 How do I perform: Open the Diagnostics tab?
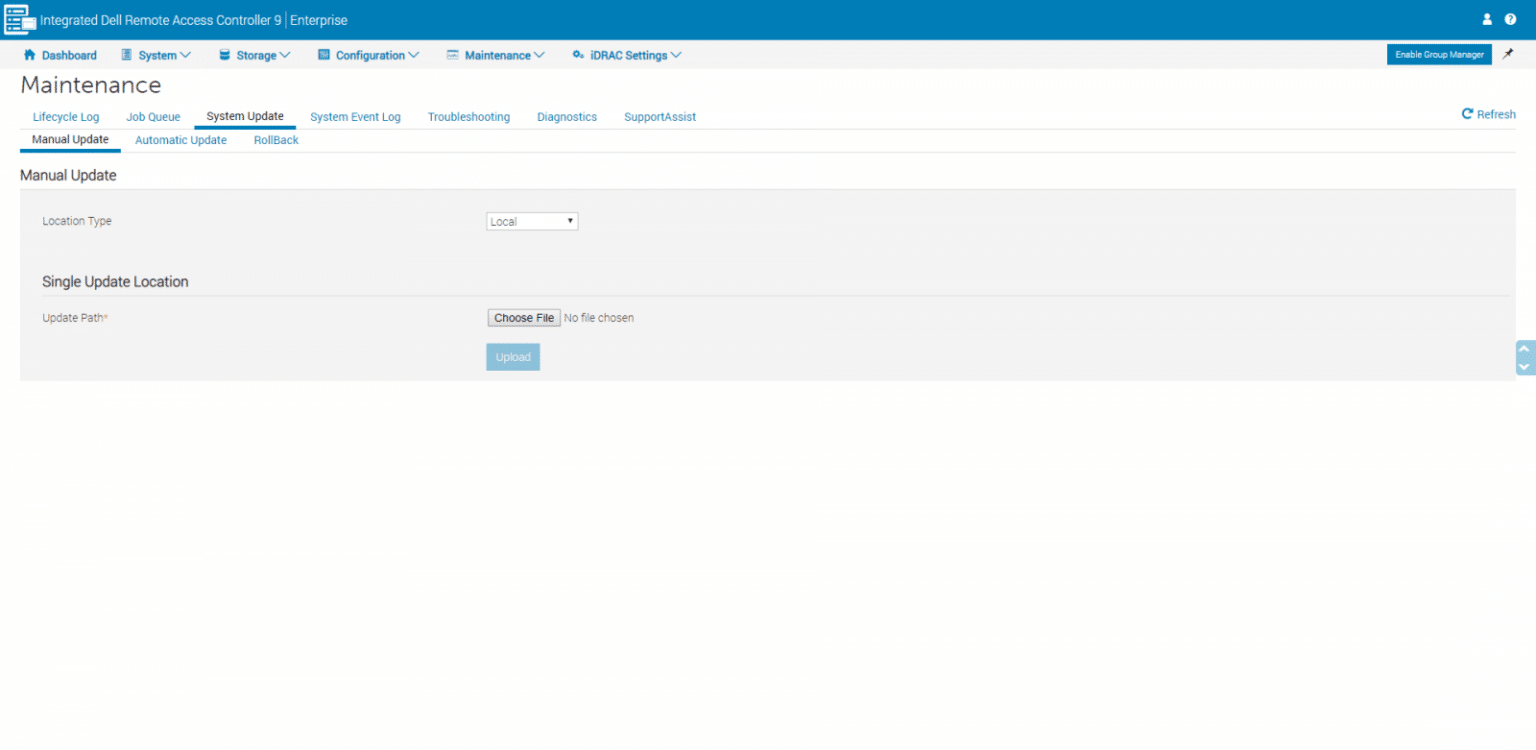567,117
